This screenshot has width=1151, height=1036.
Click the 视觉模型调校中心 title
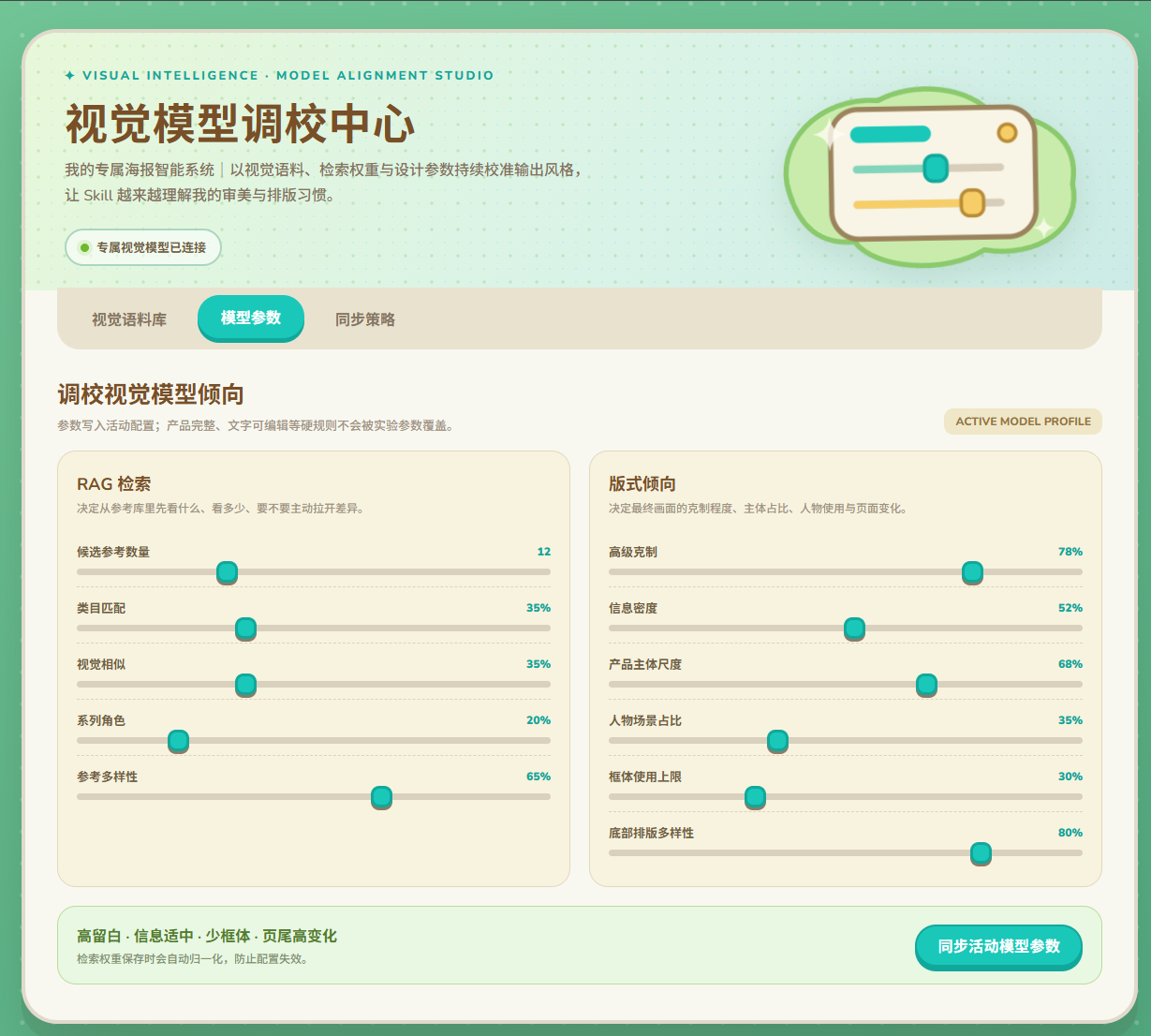(240, 125)
